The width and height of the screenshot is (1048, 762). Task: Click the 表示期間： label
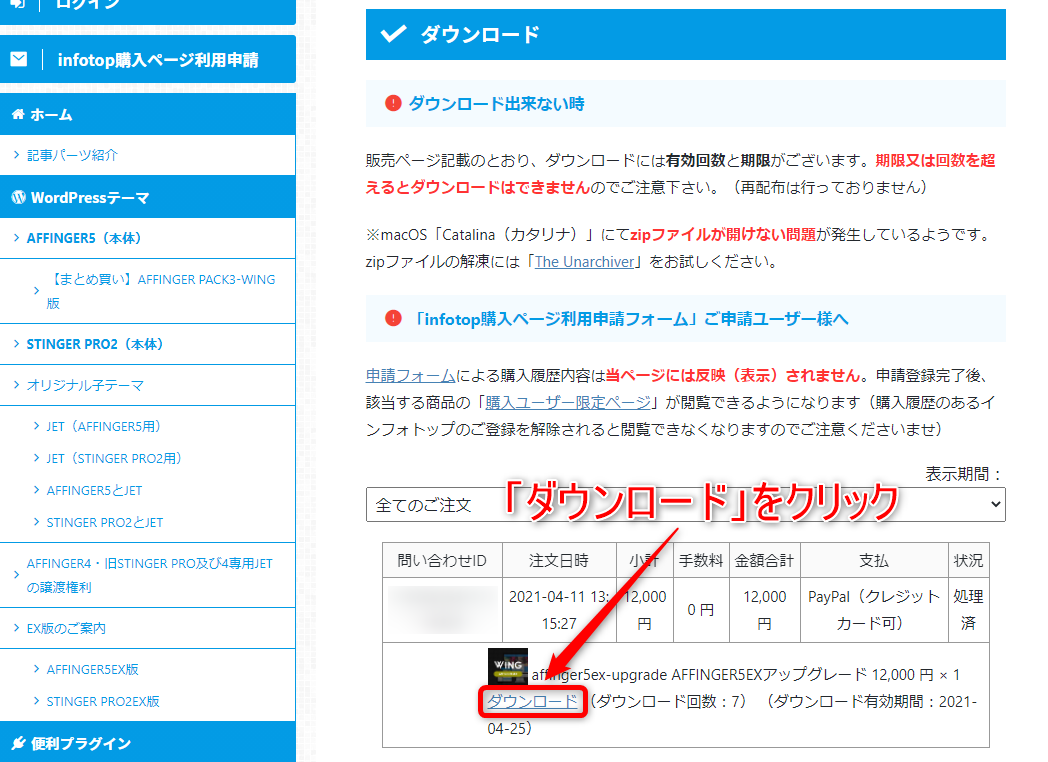964,474
